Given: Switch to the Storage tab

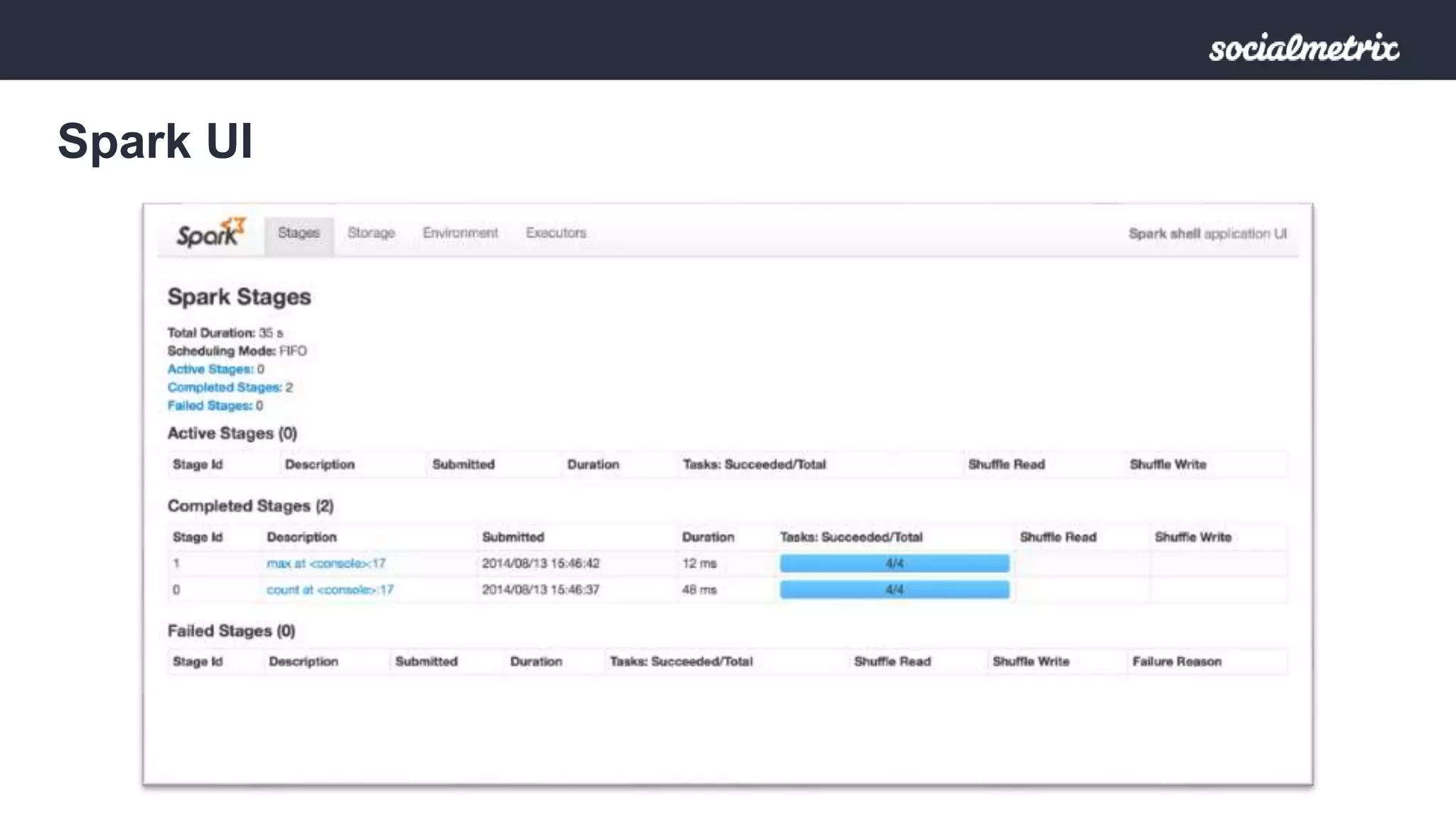Looking at the screenshot, I should pyautogui.click(x=371, y=233).
